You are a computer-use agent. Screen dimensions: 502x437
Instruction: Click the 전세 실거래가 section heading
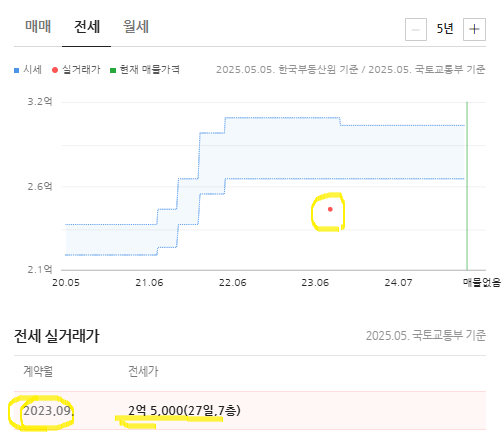(x=57, y=336)
